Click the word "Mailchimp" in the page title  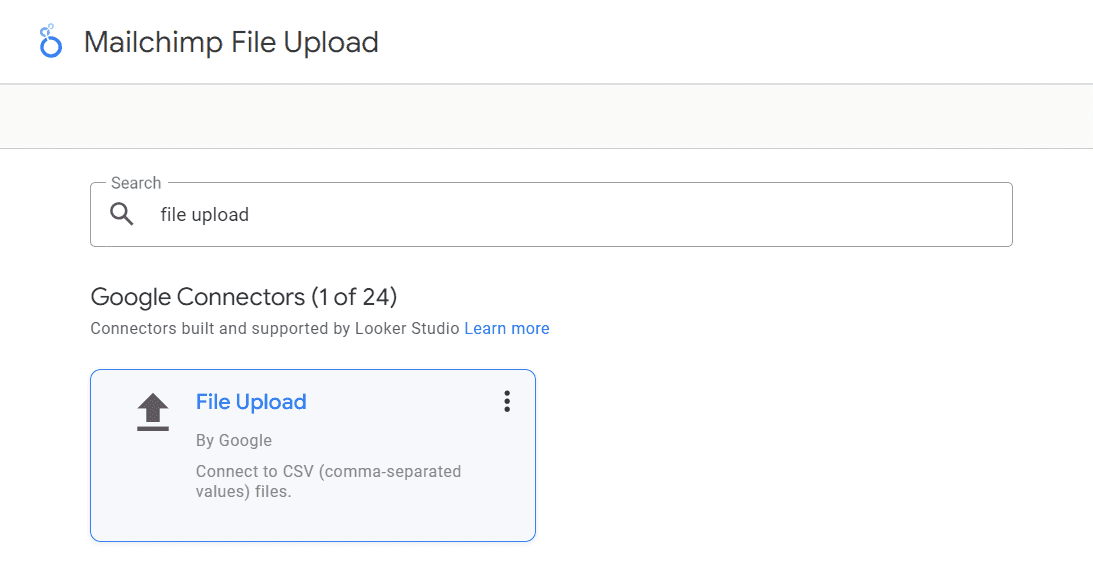coord(153,42)
